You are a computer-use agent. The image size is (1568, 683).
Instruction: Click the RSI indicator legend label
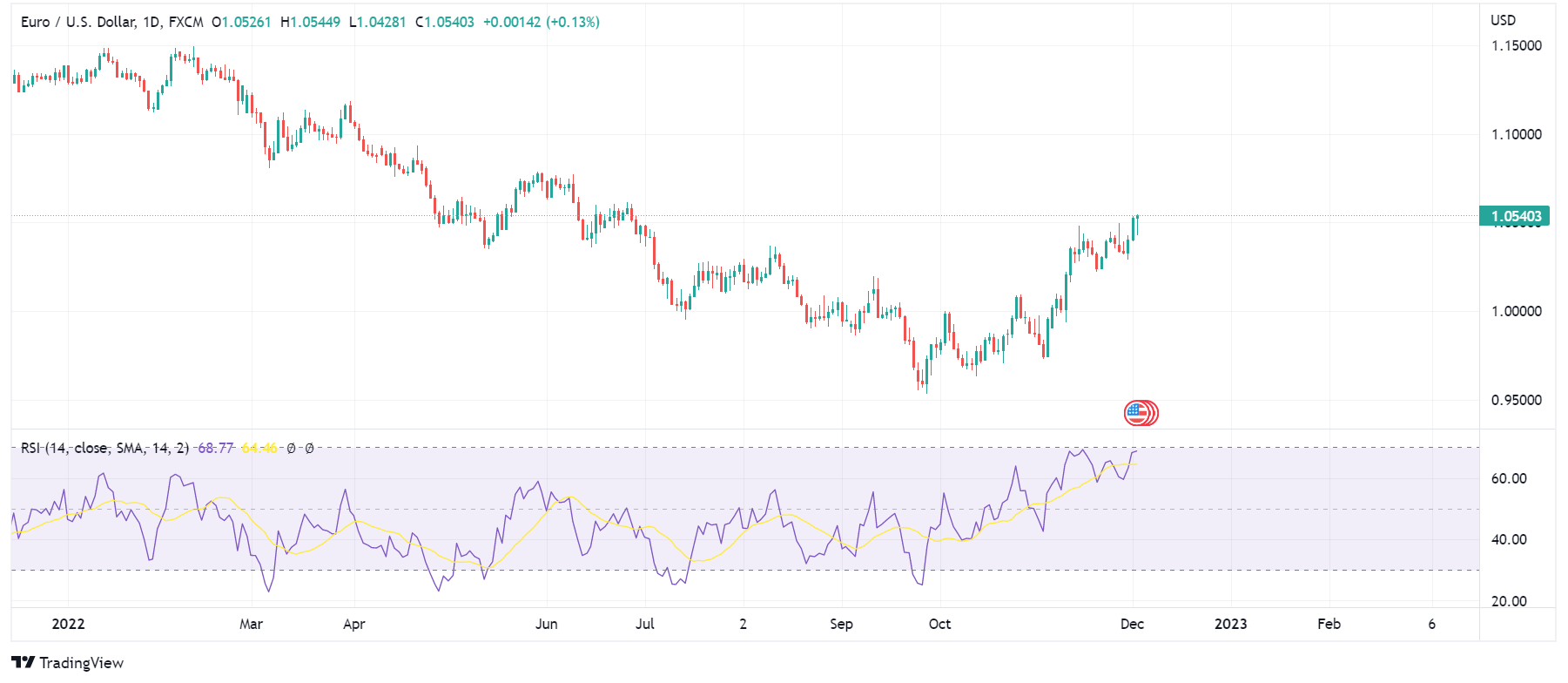[x=104, y=448]
